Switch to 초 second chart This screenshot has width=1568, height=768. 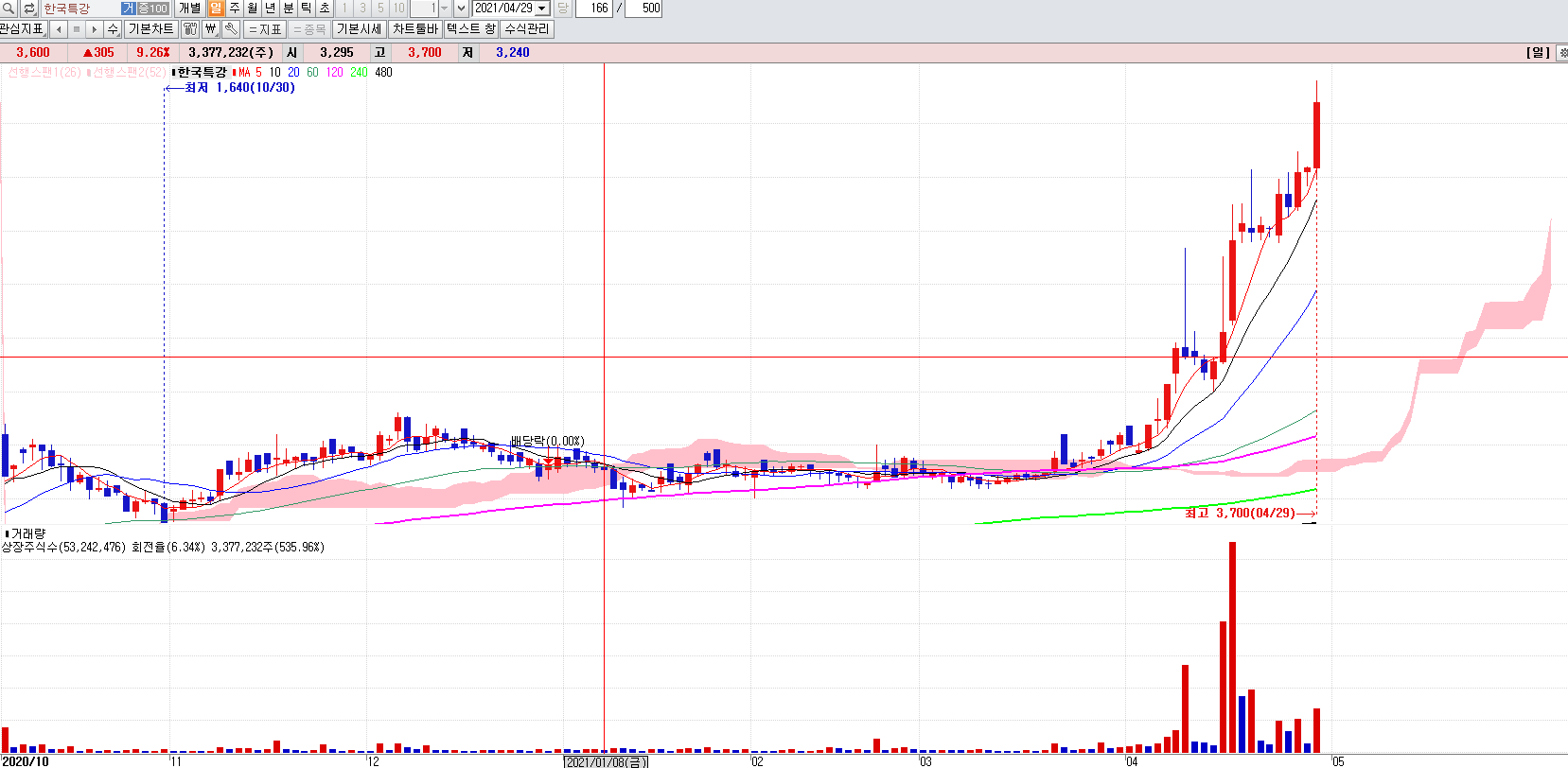pos(324,9)
